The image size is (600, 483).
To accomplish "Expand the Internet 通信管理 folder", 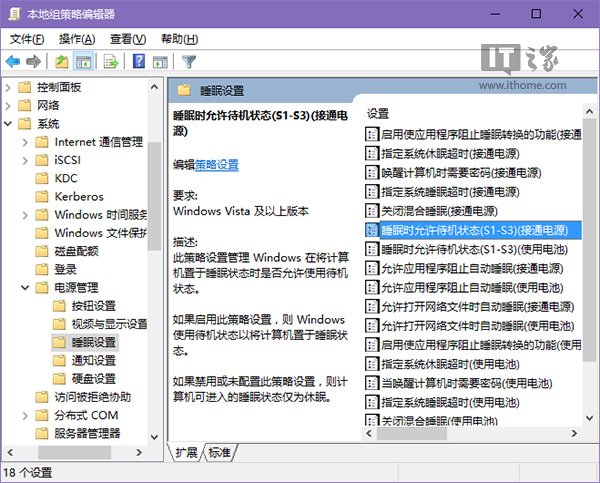I will 25,142.
